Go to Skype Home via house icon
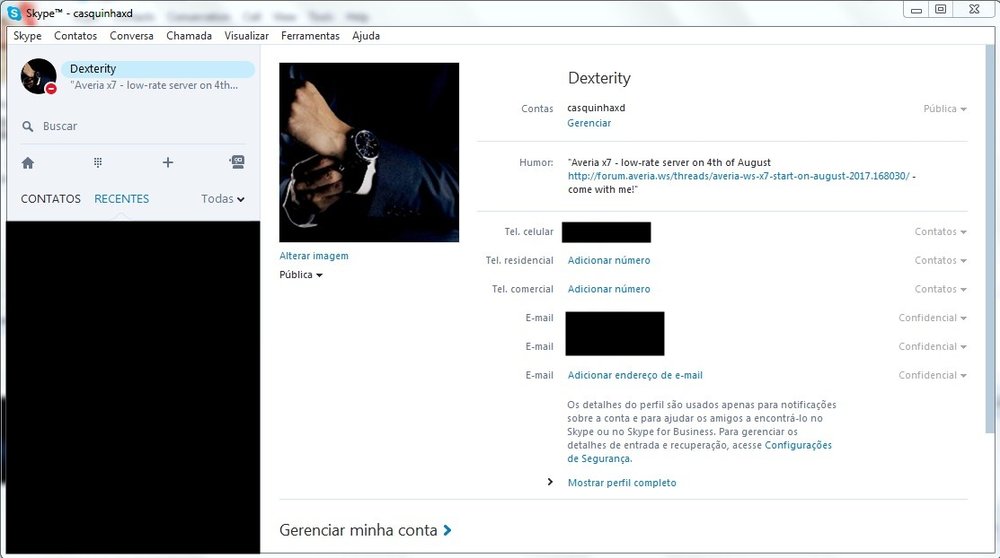Image resolution: width=1000 pixels, height=558 pixels. 27,163
